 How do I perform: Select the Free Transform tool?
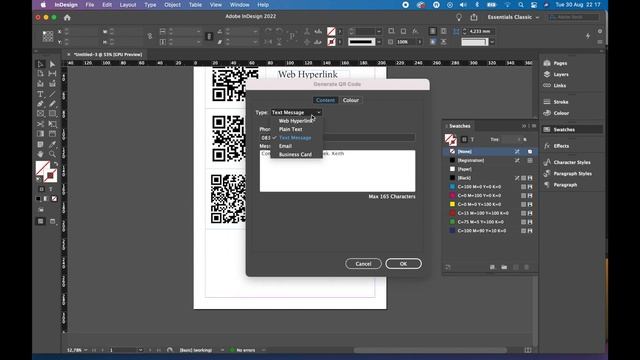pos(52,124)
